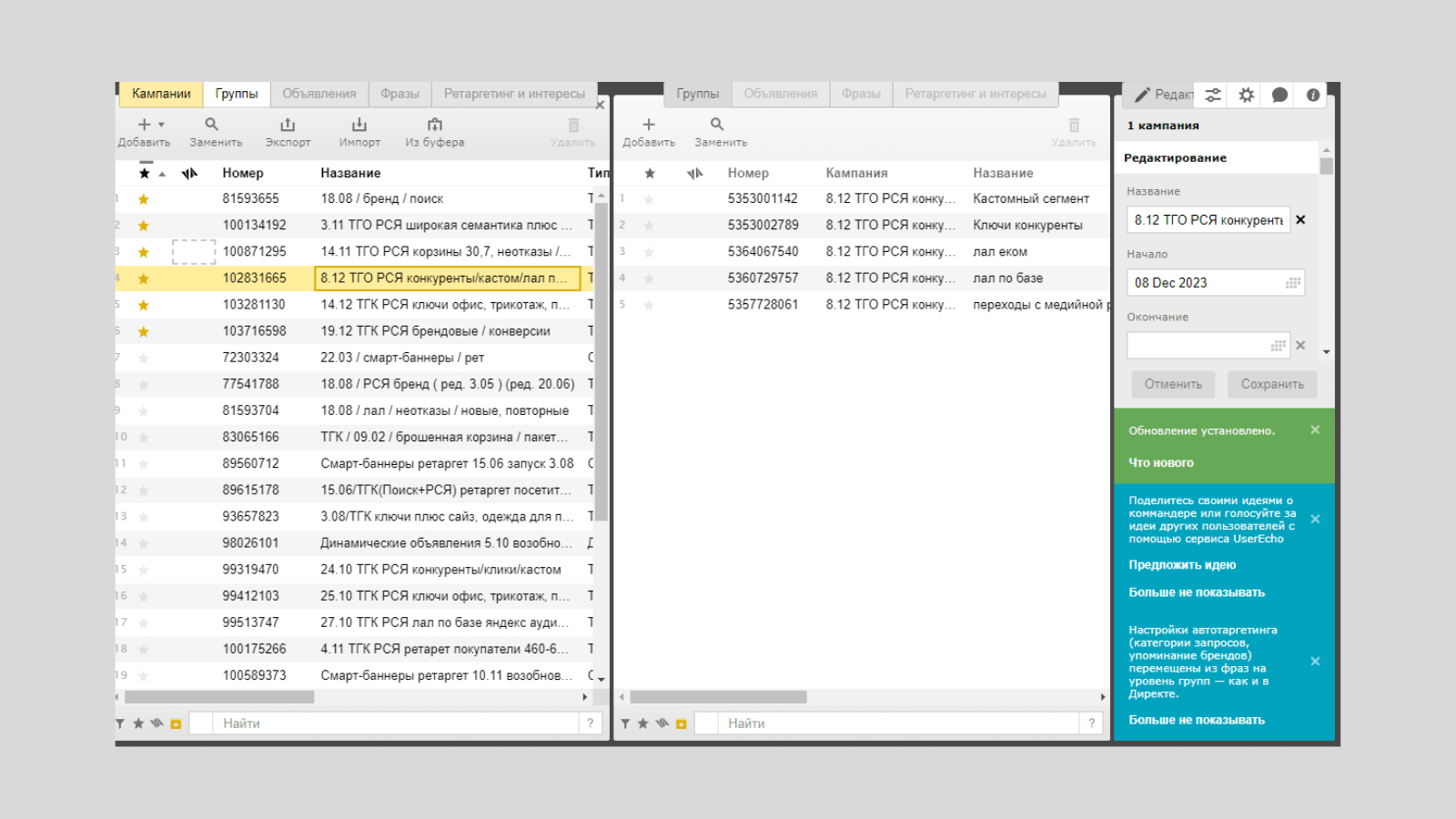Click edit panel vertical scrollbar
Image resolution: width=1456 pixels, height=819 pixels.
pyautogui.click(x=1326, y=166)
